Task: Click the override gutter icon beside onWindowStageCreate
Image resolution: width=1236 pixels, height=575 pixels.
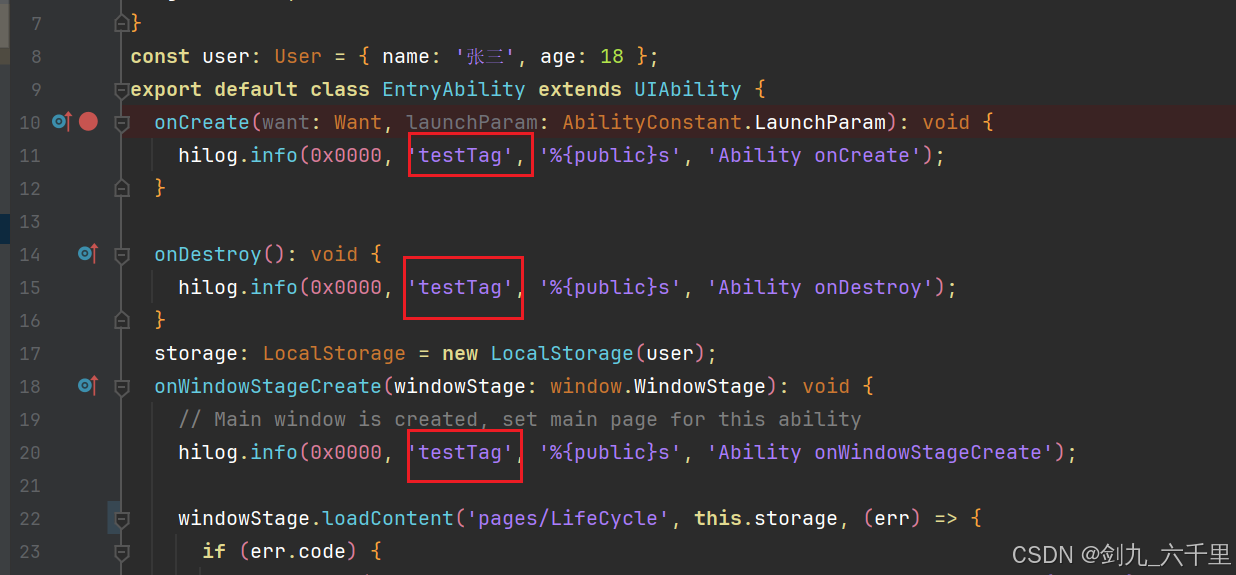Action: [x=88, y=386]
